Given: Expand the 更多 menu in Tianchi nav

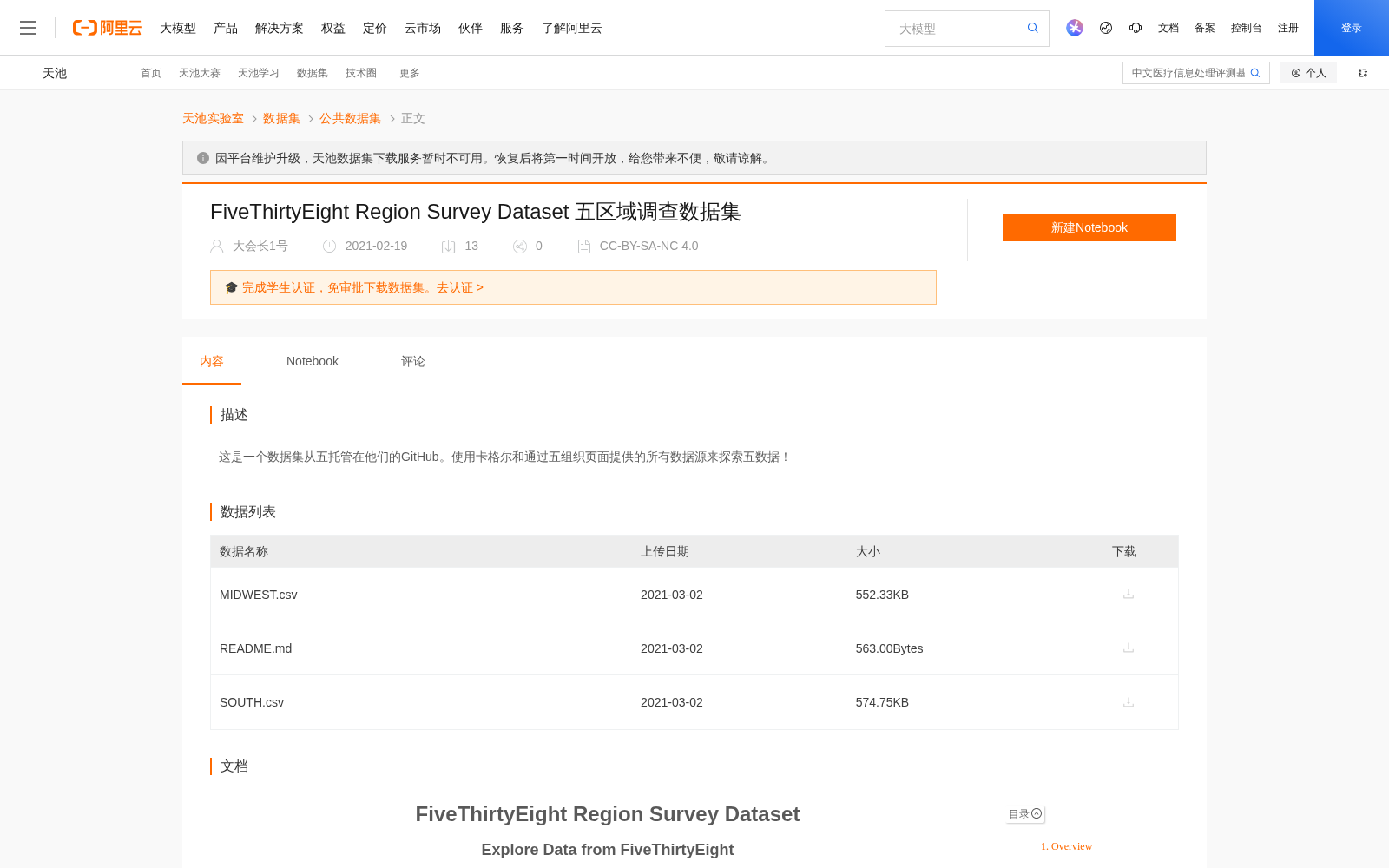Looking at the screenshot, I should coord(410,73).
